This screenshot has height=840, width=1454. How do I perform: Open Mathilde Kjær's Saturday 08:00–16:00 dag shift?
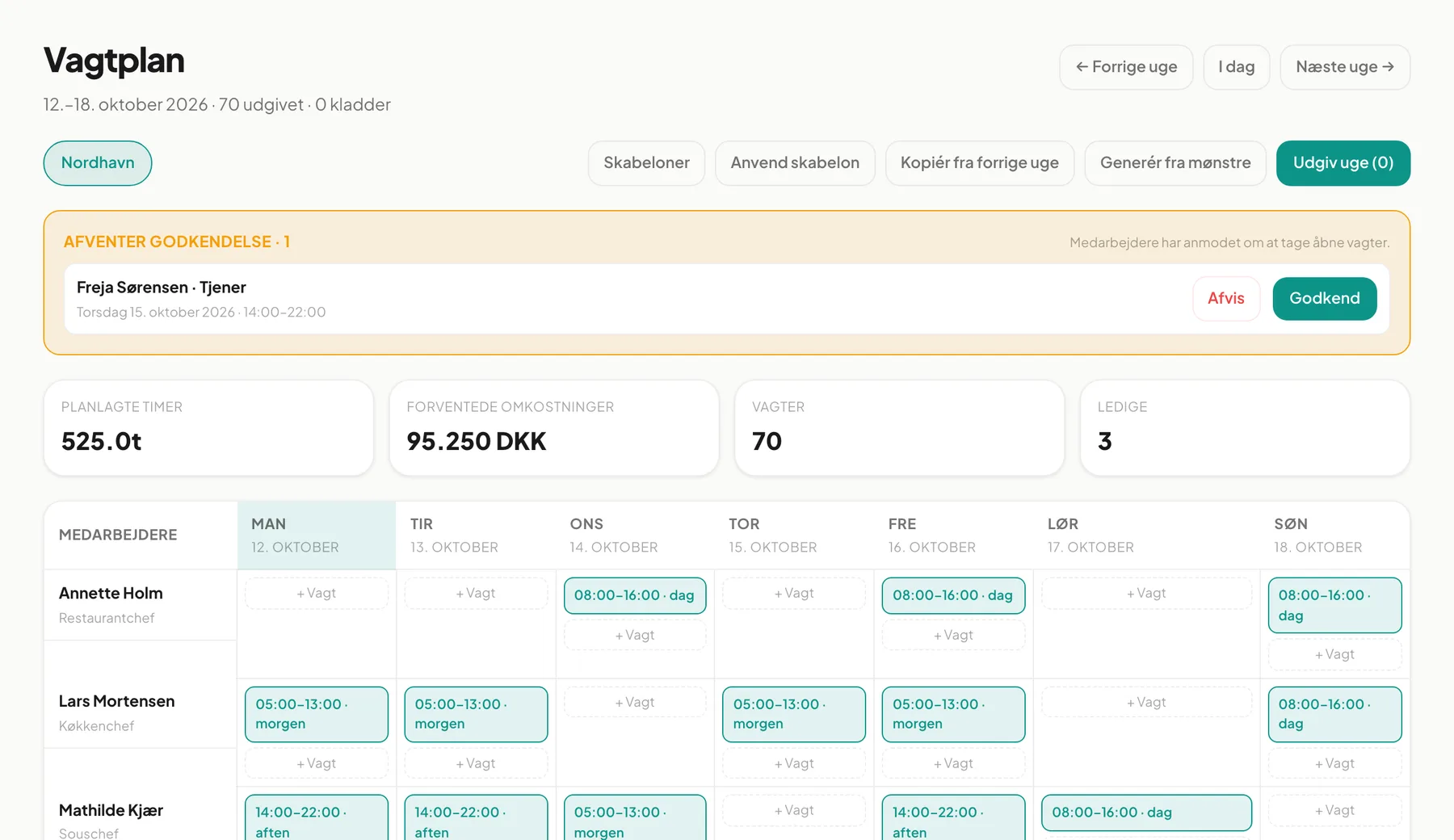1146,813
